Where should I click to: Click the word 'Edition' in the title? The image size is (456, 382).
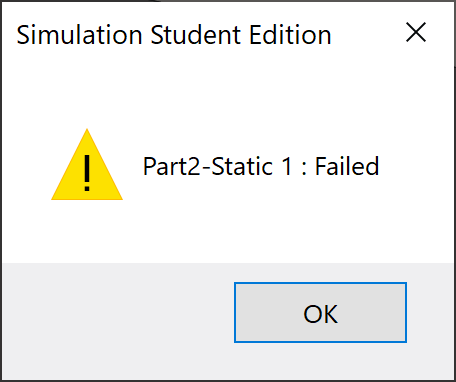click(x=290, y=35)
